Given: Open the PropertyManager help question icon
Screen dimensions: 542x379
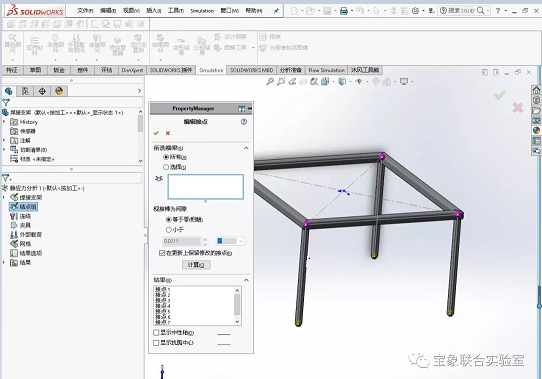Looking at the screenshot, I should point(244,122).
